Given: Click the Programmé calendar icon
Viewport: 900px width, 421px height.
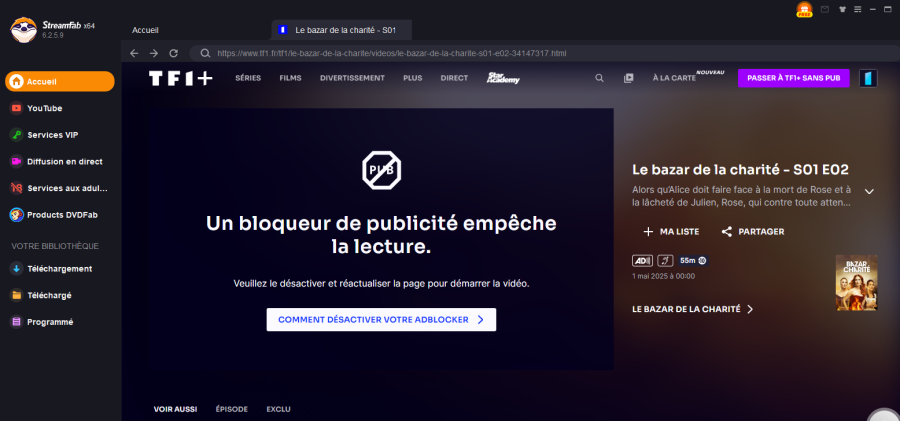Looking at the screenshot, I should click(17, 322).
